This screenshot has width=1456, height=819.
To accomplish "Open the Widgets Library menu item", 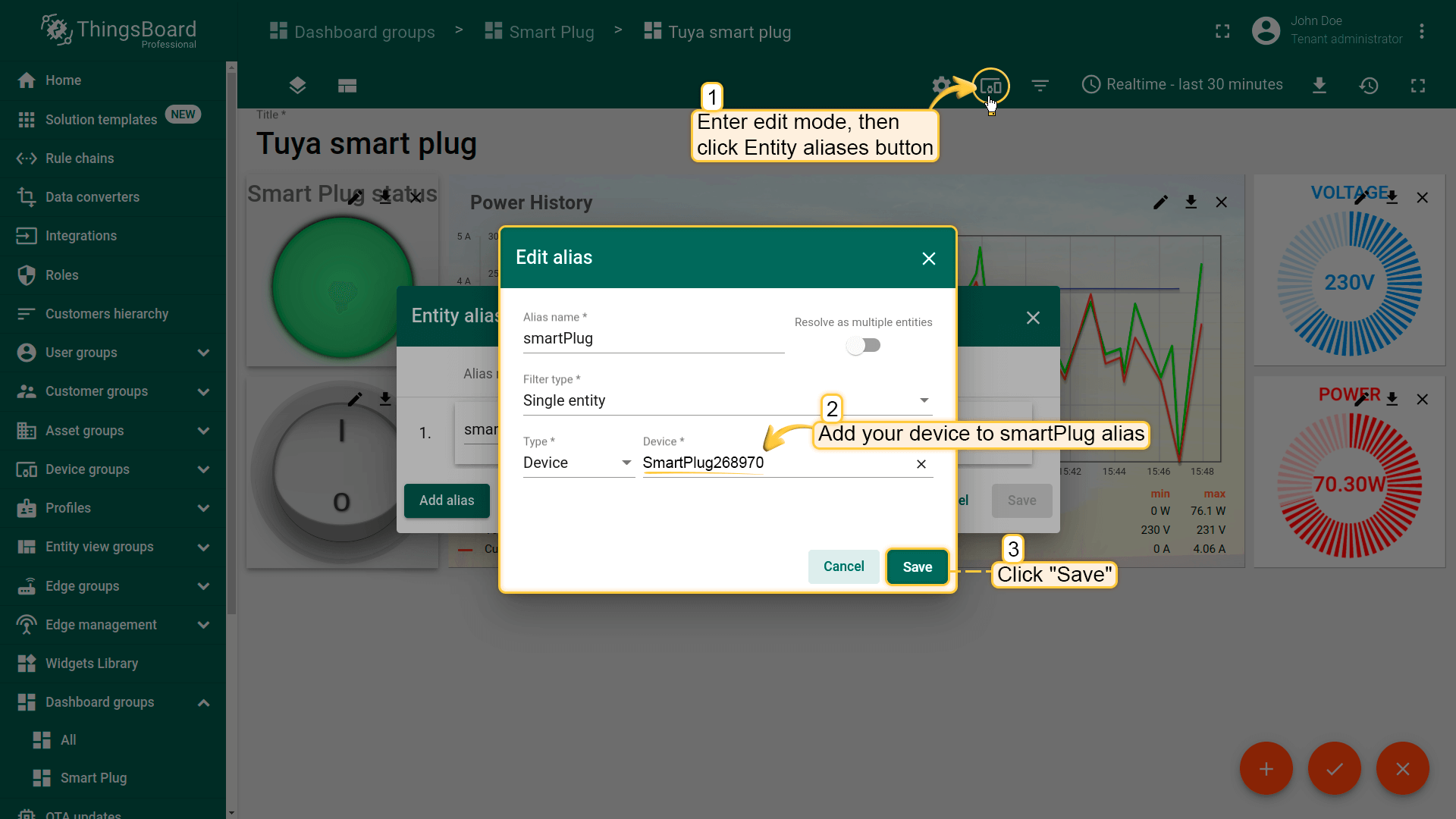I will pos(92,664).
